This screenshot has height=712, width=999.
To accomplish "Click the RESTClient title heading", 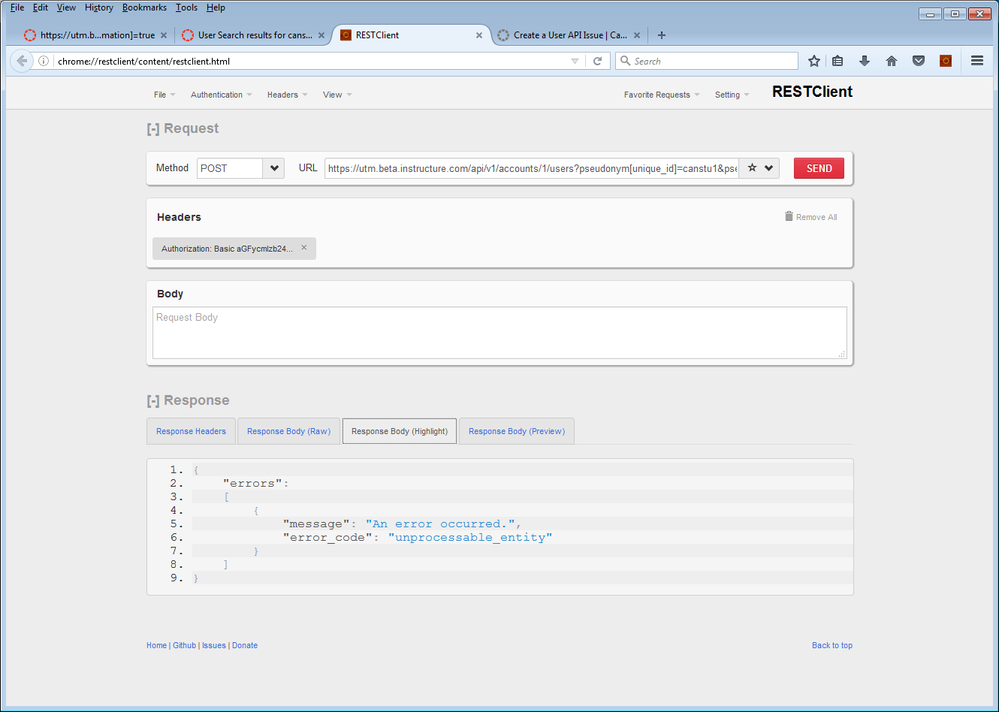I will 812,92.
